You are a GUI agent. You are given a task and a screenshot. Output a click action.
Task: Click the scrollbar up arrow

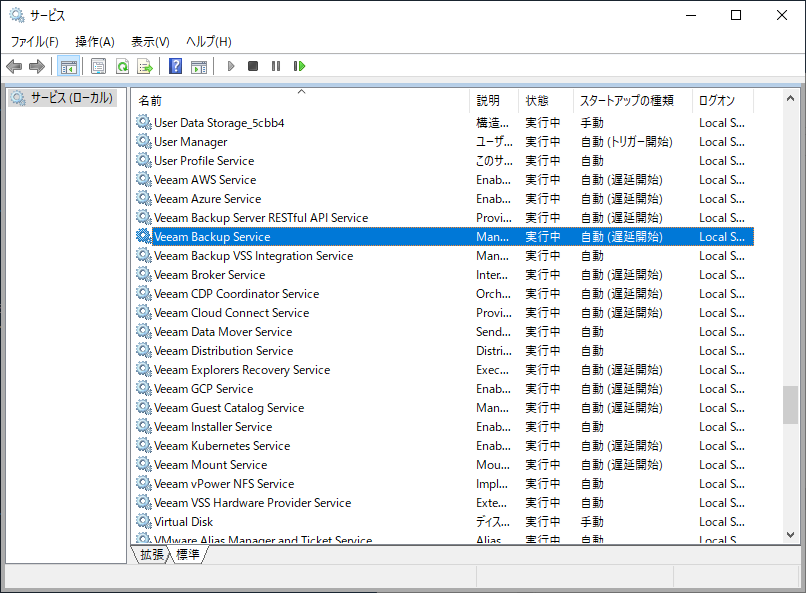click(790, 98)
